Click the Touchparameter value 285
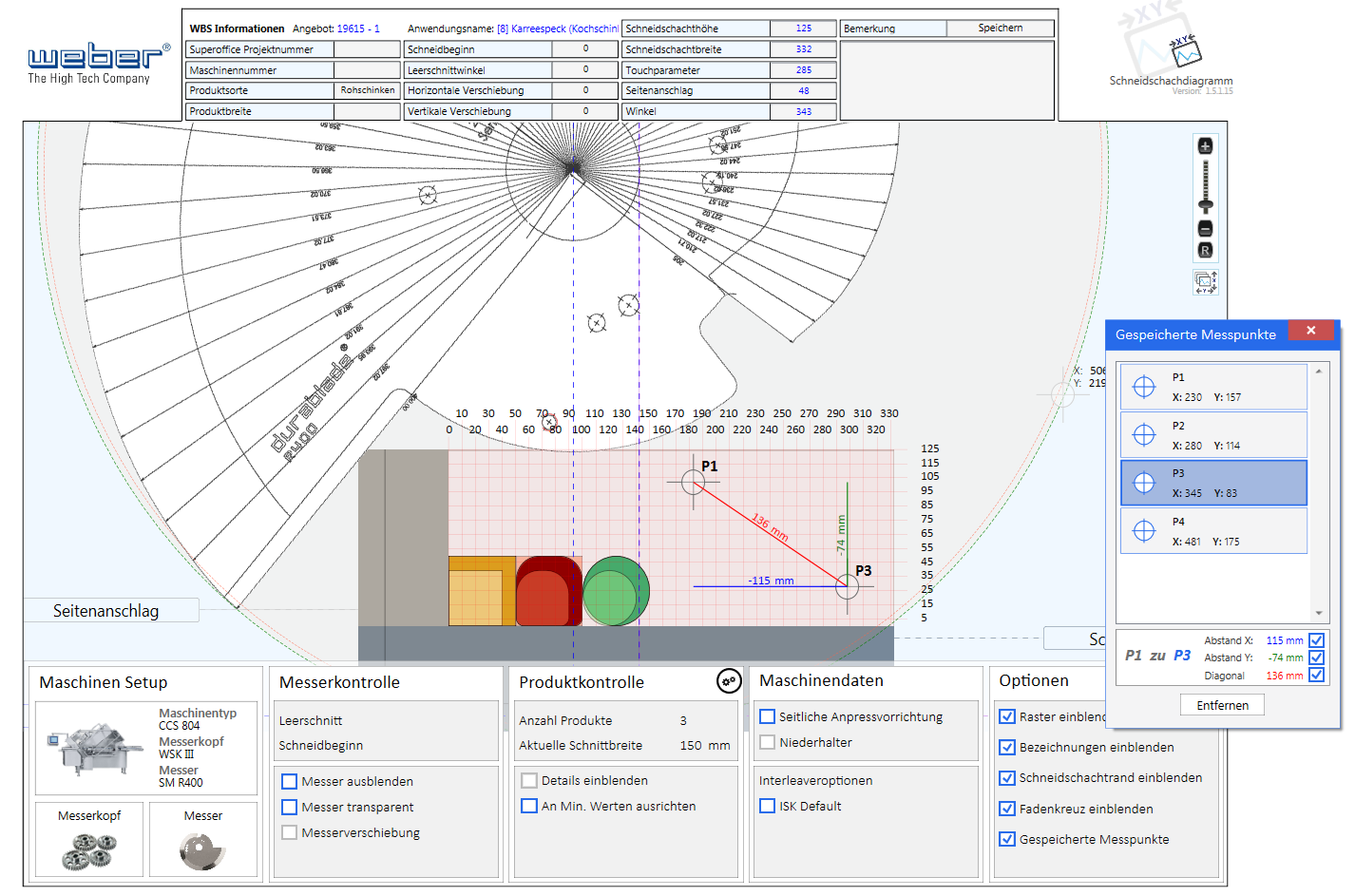Screen dimensions: 1355x896 tap(804, 70)
